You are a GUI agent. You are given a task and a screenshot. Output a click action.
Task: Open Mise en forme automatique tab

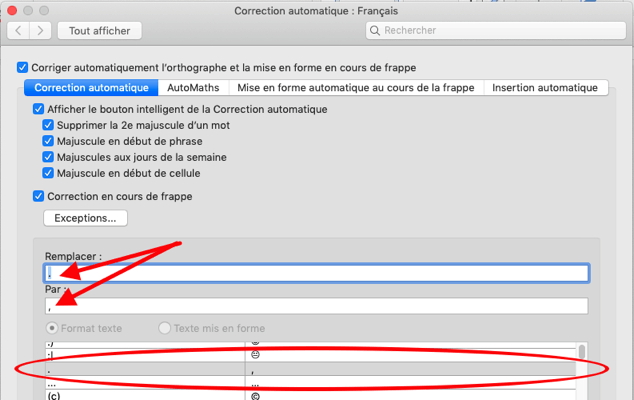point(356,88)
